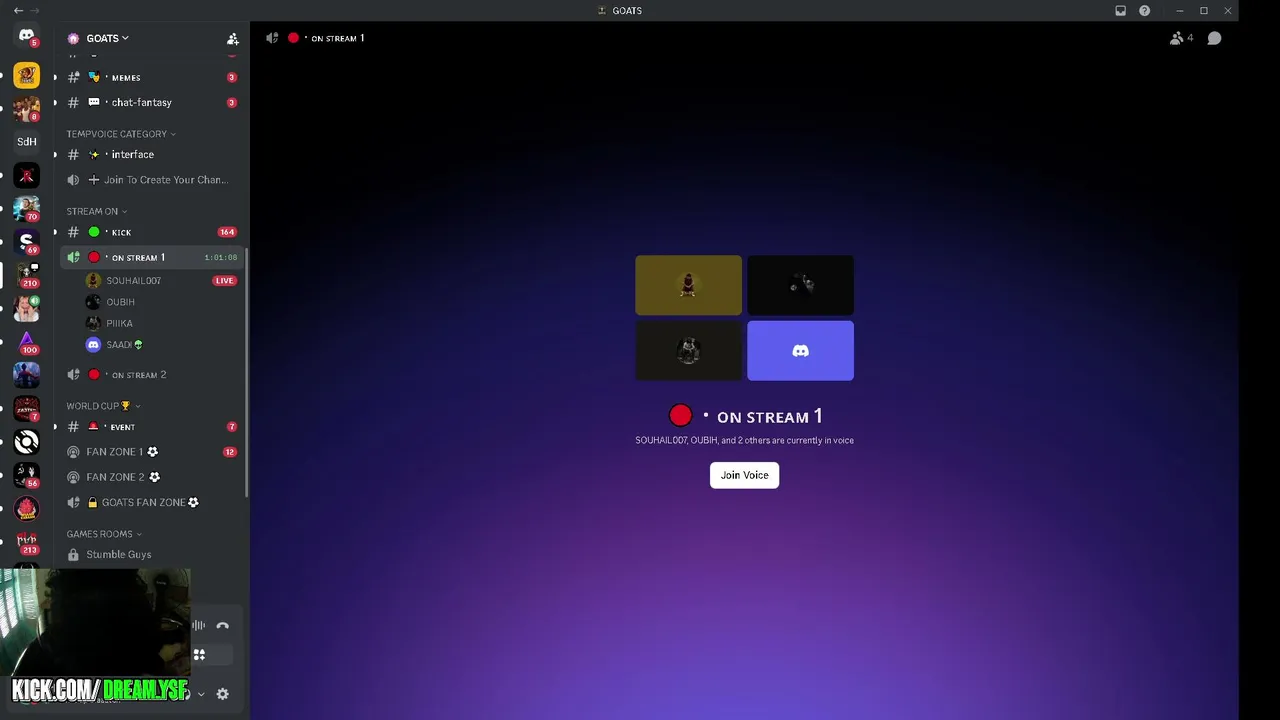Open the server icon with 213 badge
Screen dimensions: 1280x720
(26, 541)
